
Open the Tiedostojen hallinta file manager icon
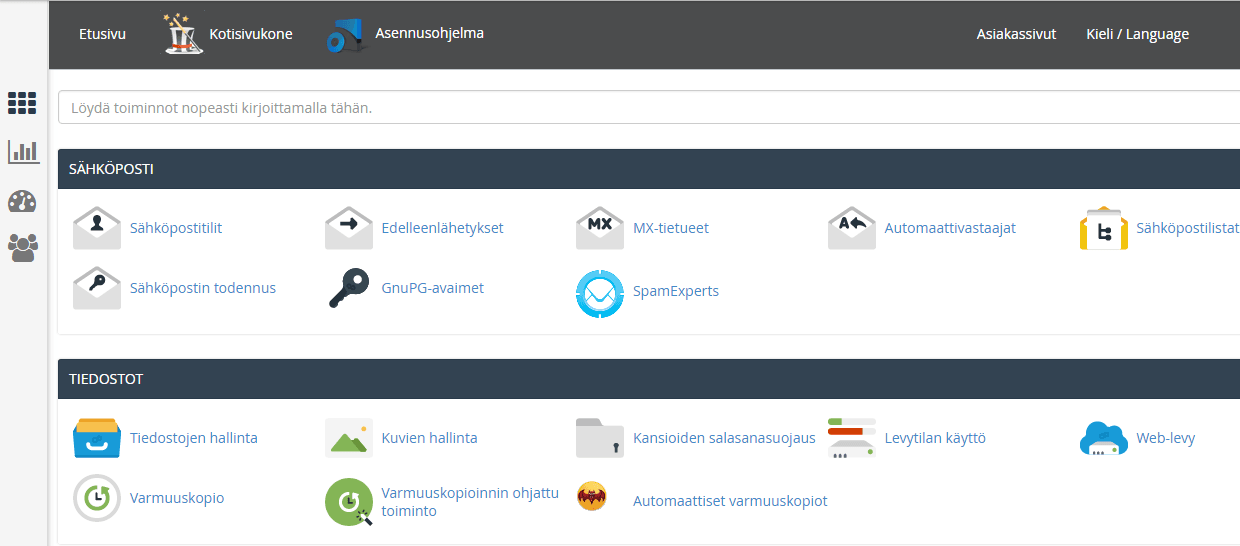click(97, 438)
